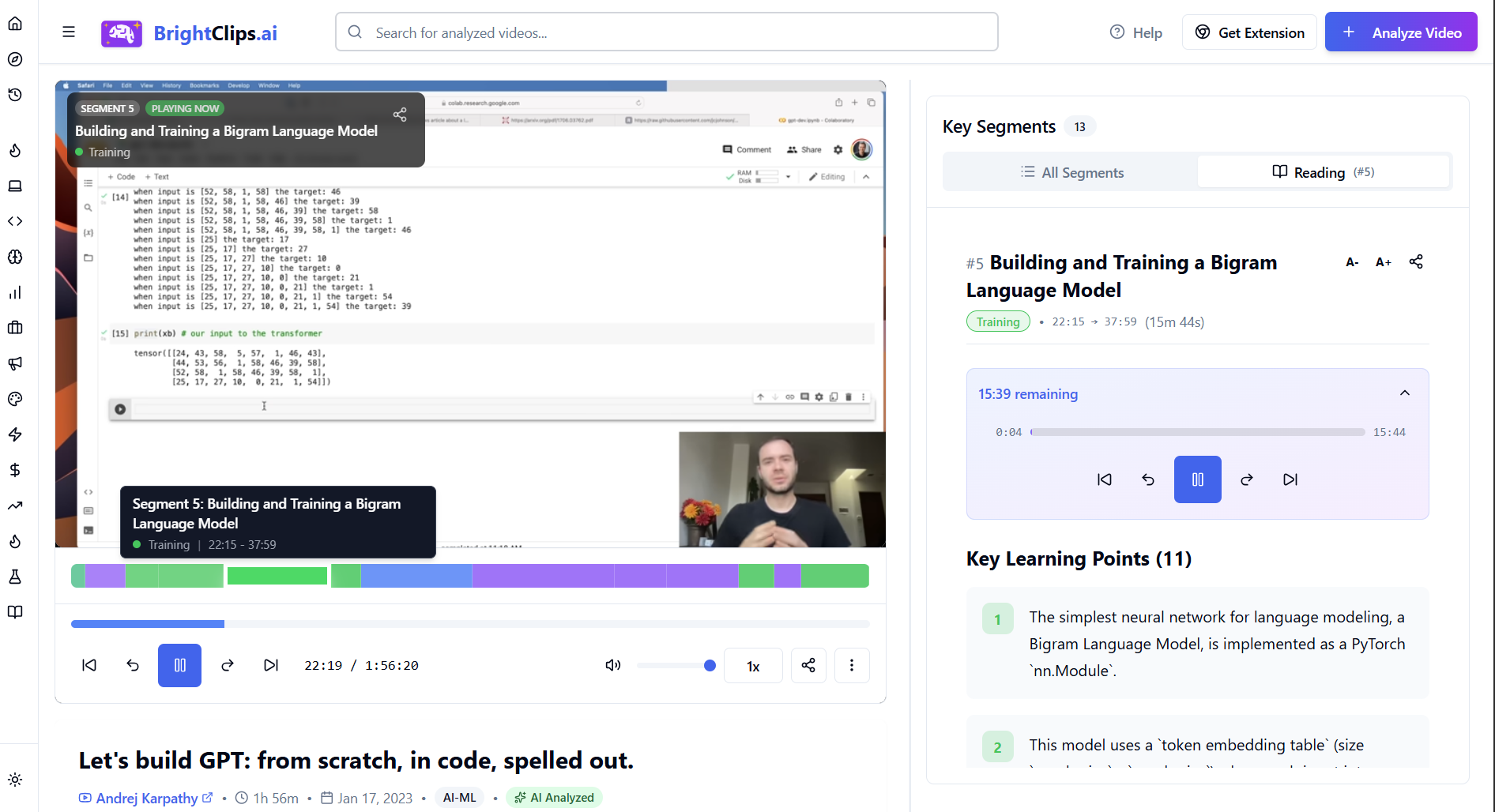Share from the video overlay header
Image resolution: width=1495 pixels, height=812 pixels.
(x=400, y=115)
